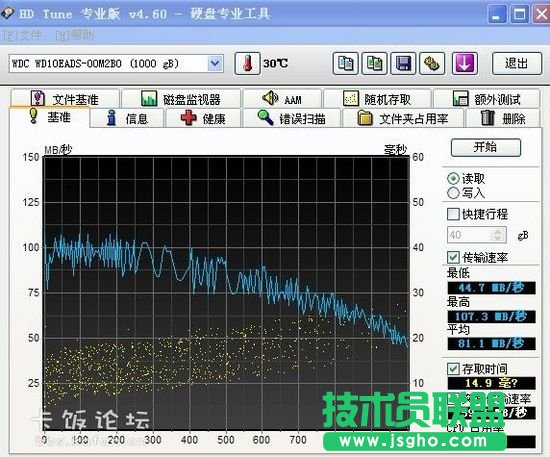This screenshot has height=457, width=550.
Task: Click the 开始 start button
Action: click(x=485, y=147)
